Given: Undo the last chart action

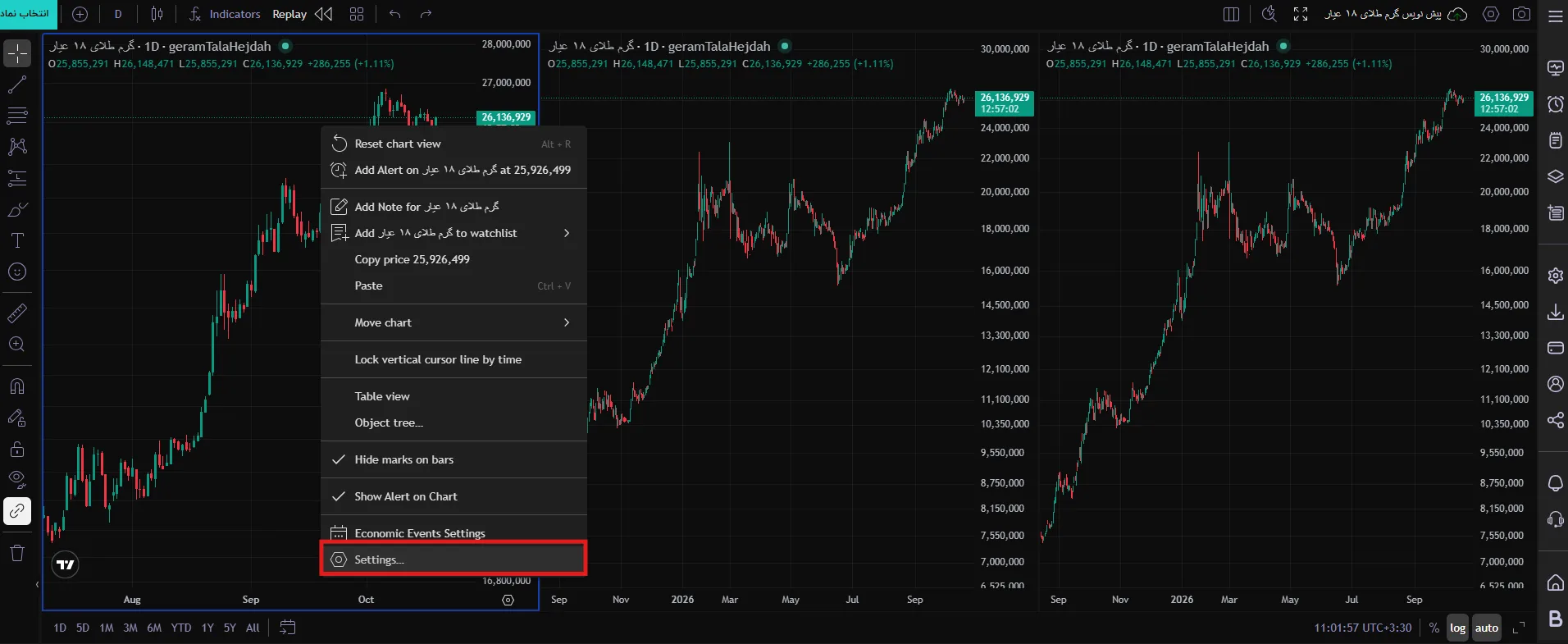Looking at the screenshot, I should pos(395,14).
